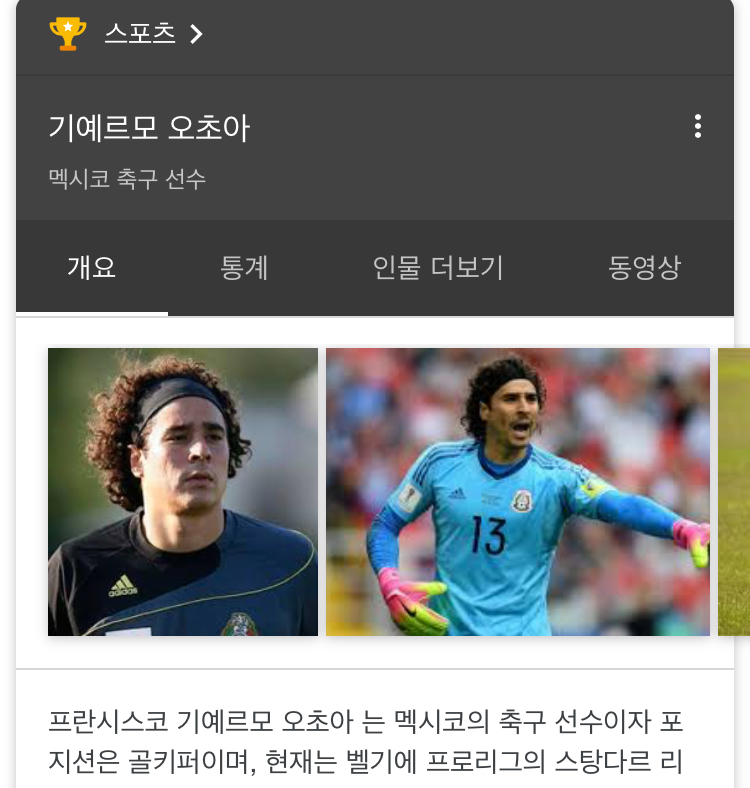
Task: Tap the white underline indicator beneath 개요
Action: [92, 314]
